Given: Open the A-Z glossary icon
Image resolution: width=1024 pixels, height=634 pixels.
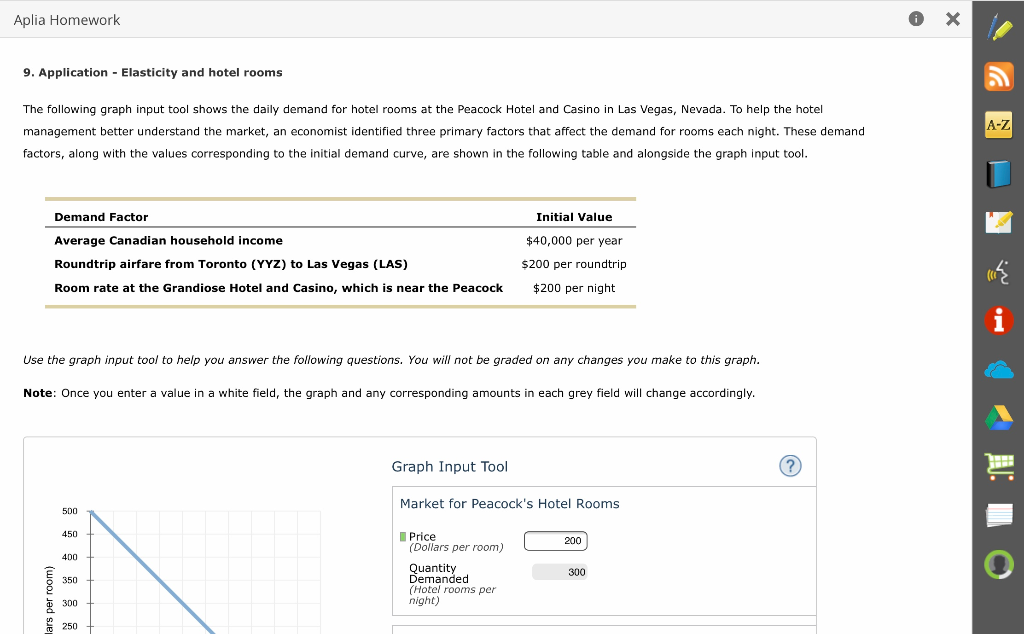Looking at the screenshot, I should [997, 124].
